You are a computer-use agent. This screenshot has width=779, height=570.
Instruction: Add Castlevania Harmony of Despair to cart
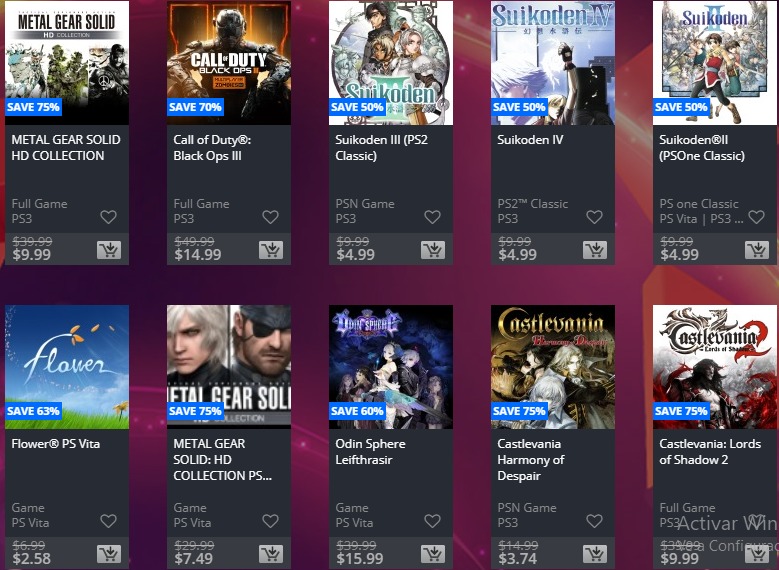[595, 554]
